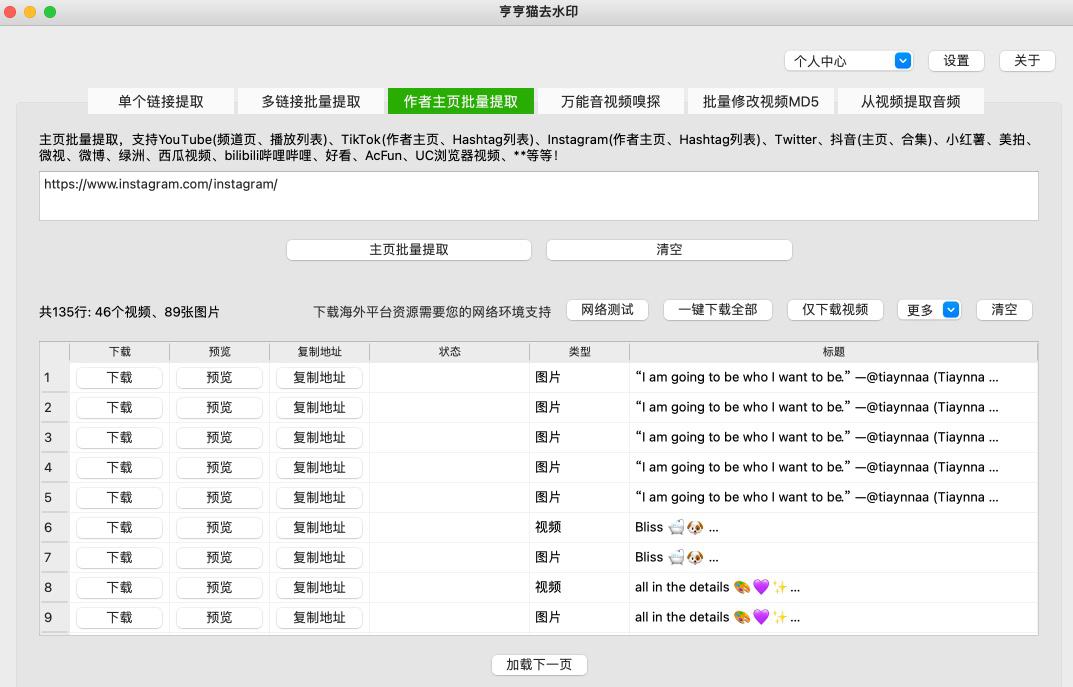Screen dimensions: 1073x687
Task: Click 仅下载视频 button
Action: (x=835, y=310)
